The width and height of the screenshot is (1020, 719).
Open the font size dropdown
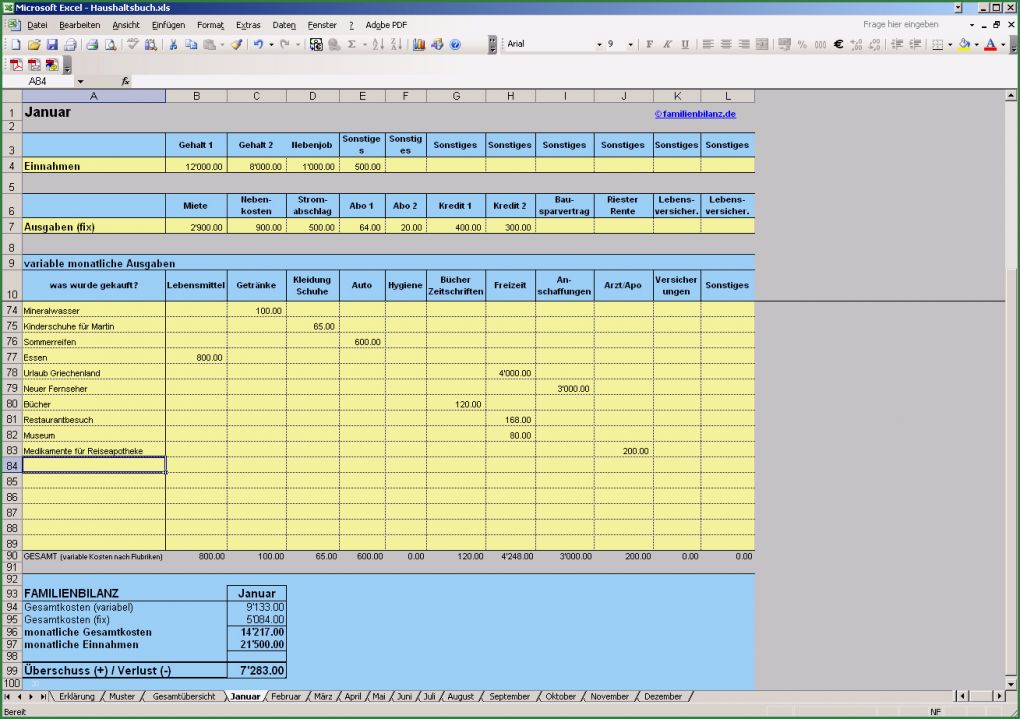[x=630, y=44]
